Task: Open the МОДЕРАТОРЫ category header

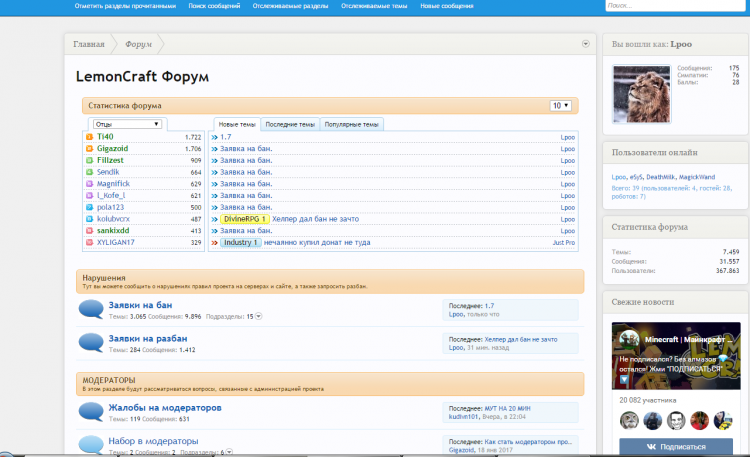Action: [109, 380]
